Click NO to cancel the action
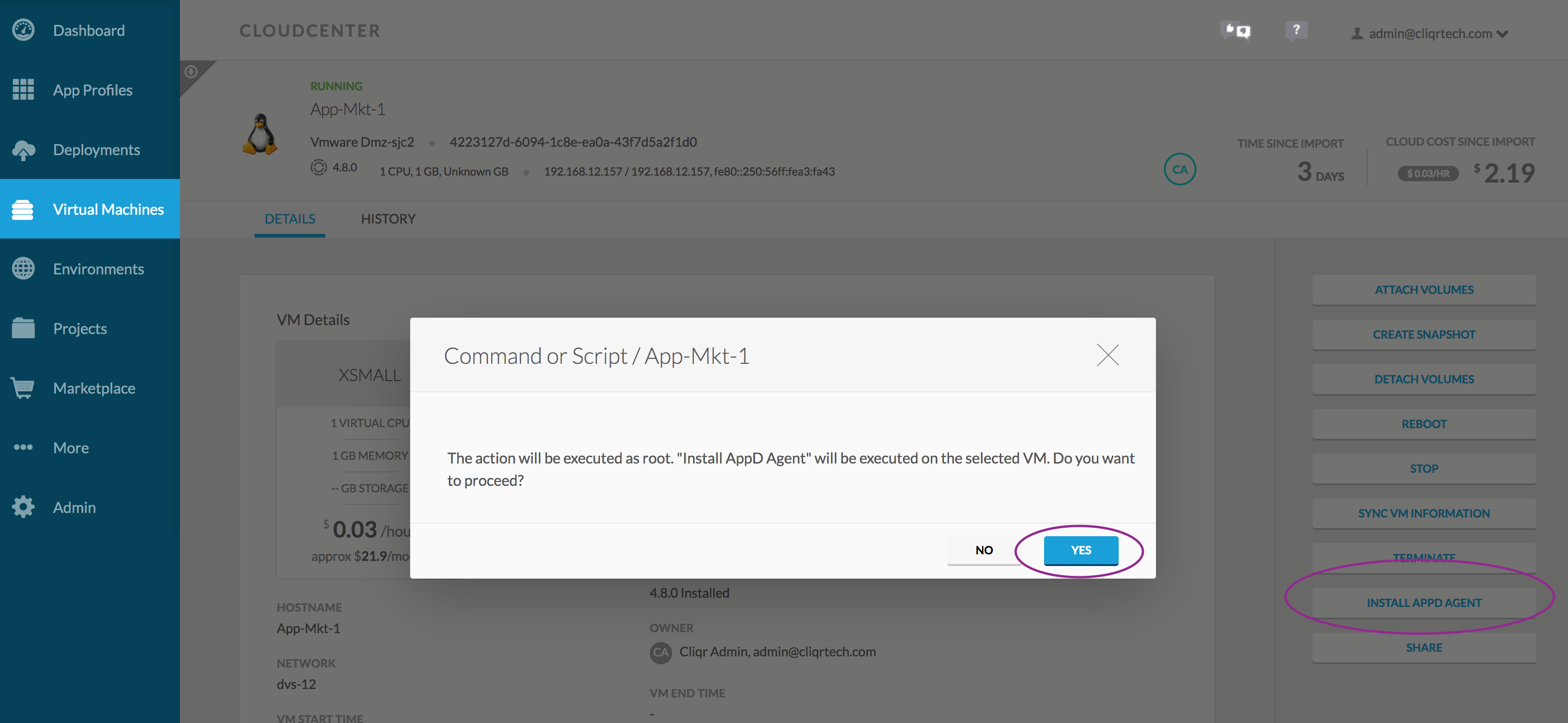Screen dimensions: 1568x723 pos(984,549)
